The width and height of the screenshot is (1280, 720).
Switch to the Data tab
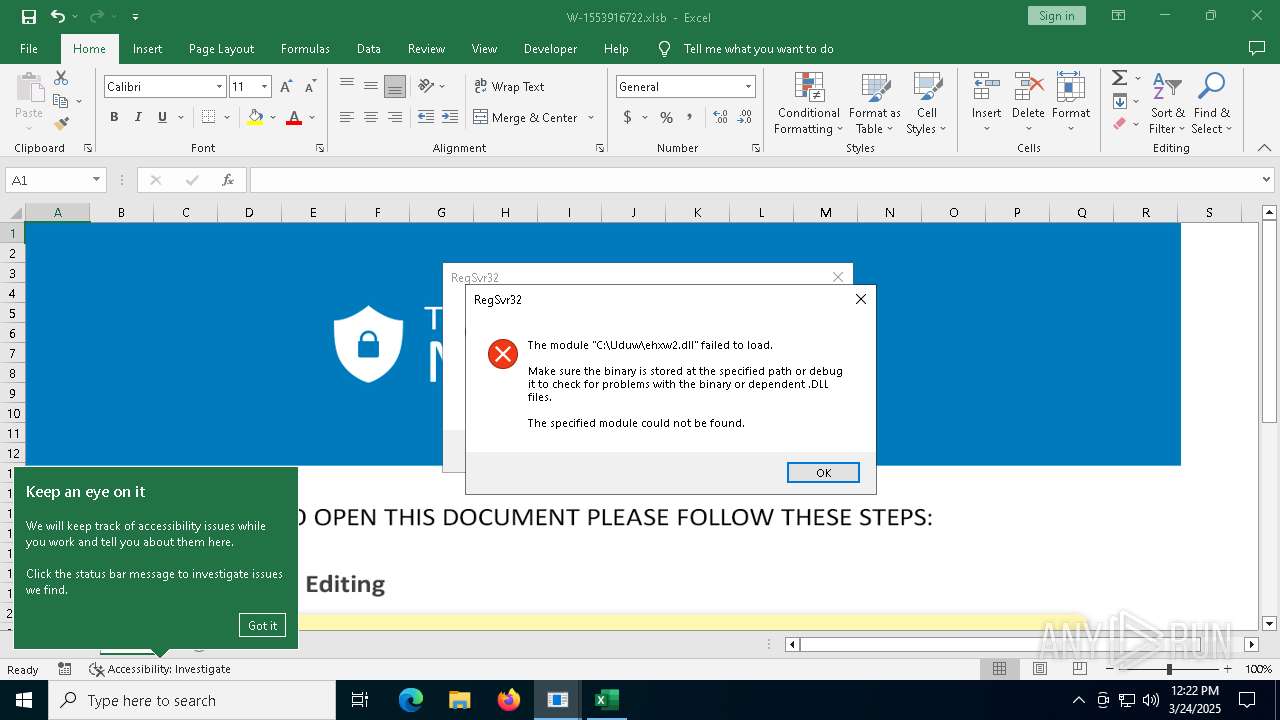[x=369, y=48]
